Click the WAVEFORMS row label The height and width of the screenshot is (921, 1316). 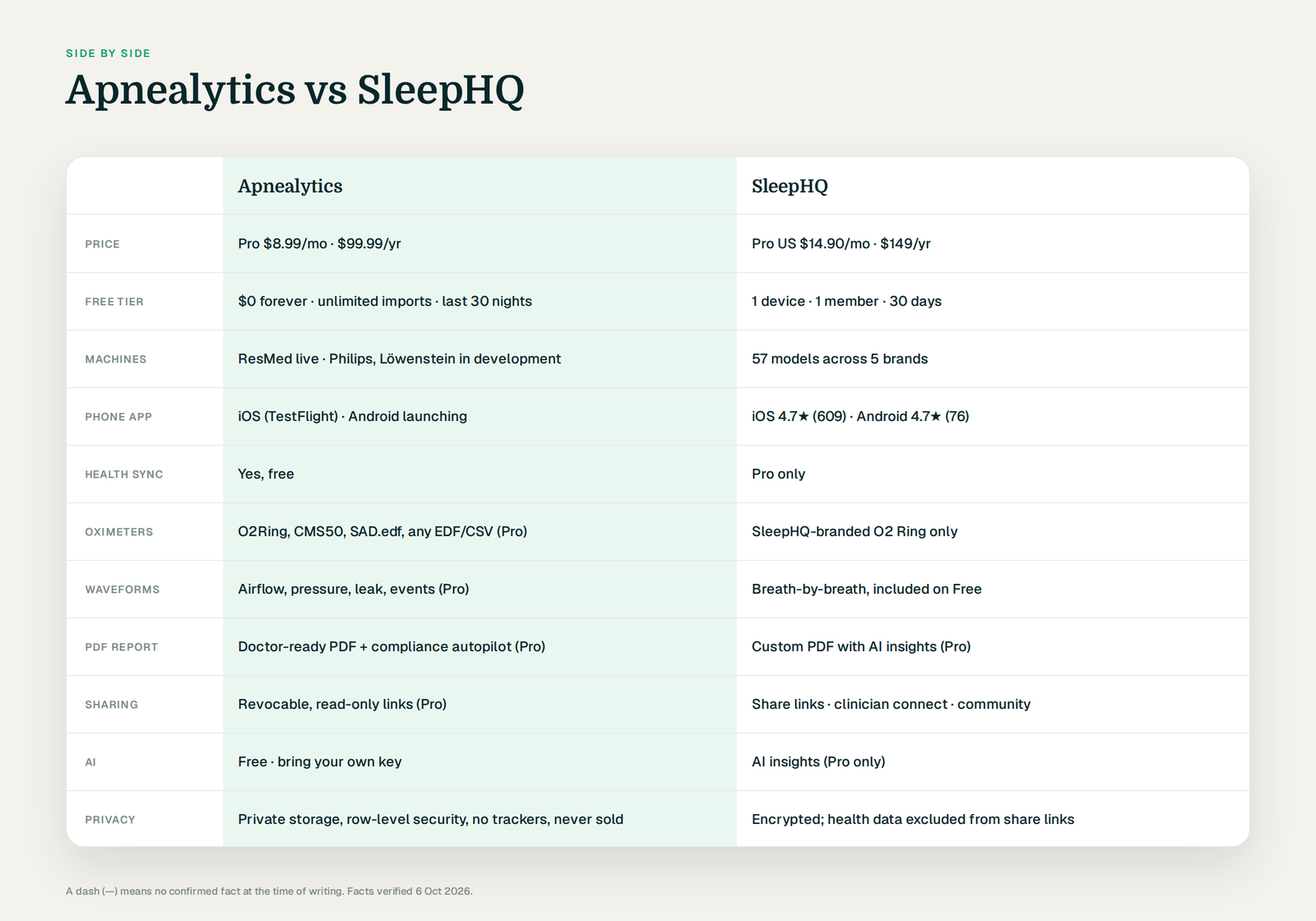pyautogui.click(x=123, y=590)
